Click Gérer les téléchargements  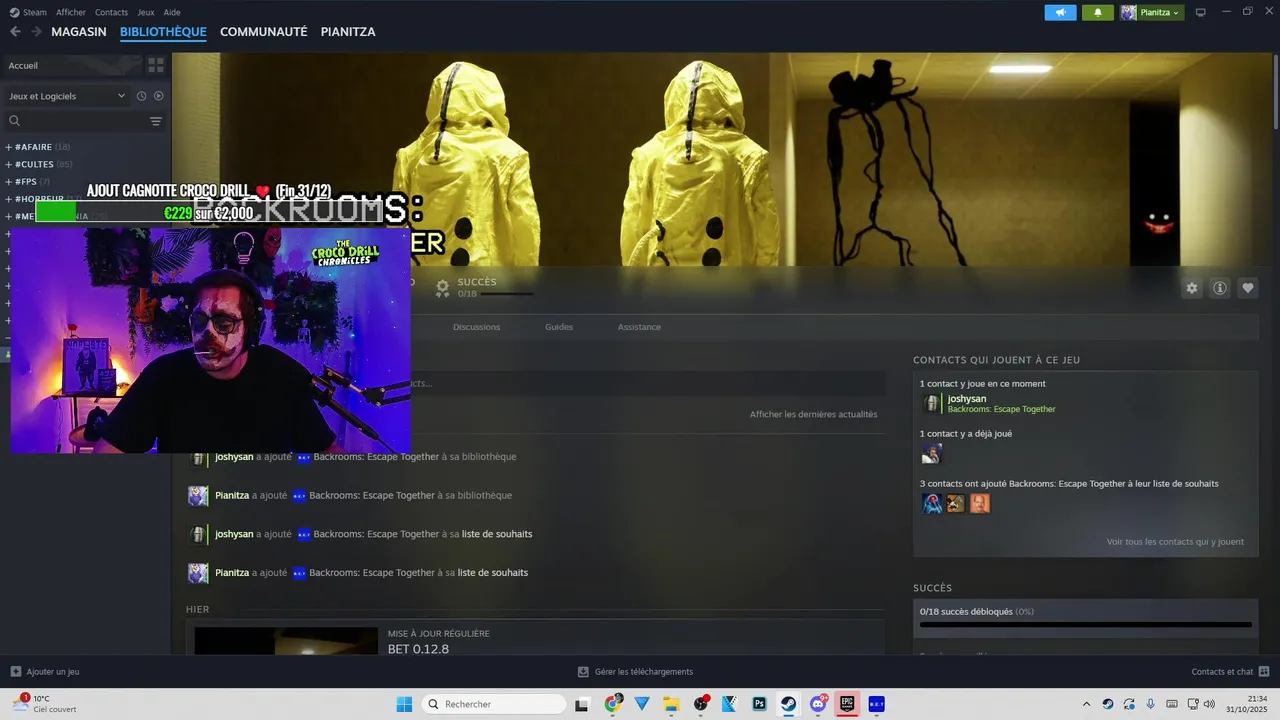tap(636, 672)
